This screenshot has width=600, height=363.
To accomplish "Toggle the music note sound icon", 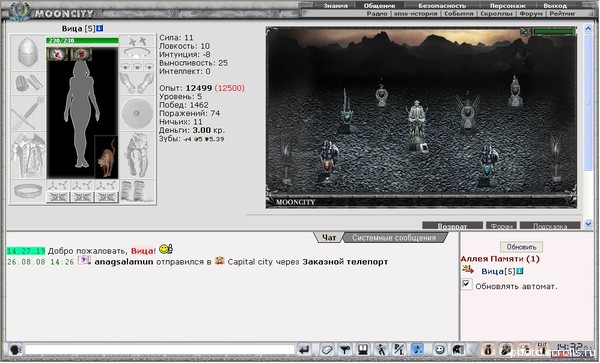I will tap(417, 349).
